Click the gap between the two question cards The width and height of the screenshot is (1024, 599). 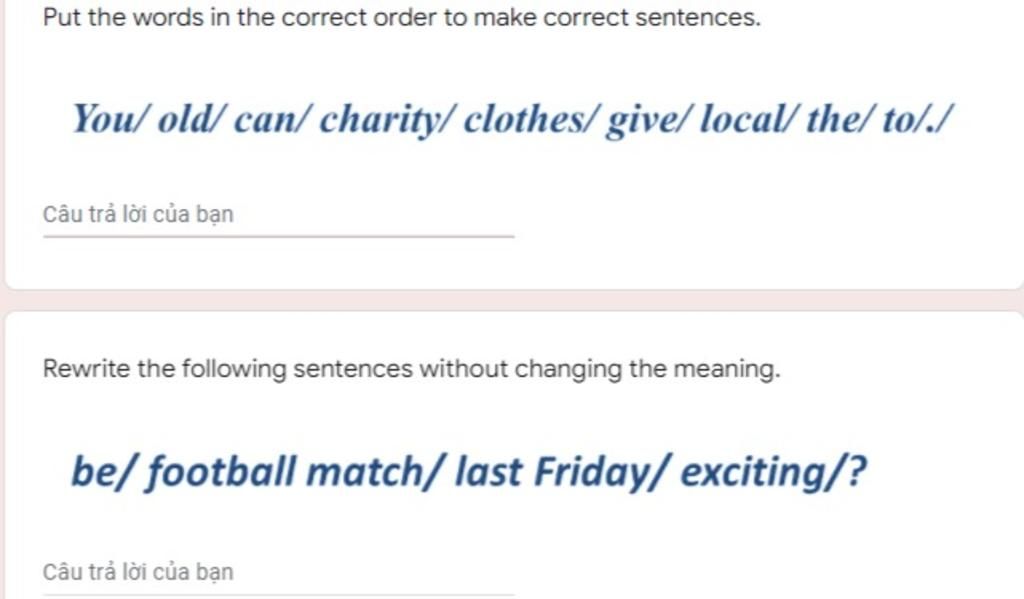pyautogui.click(x=512, y=300)
